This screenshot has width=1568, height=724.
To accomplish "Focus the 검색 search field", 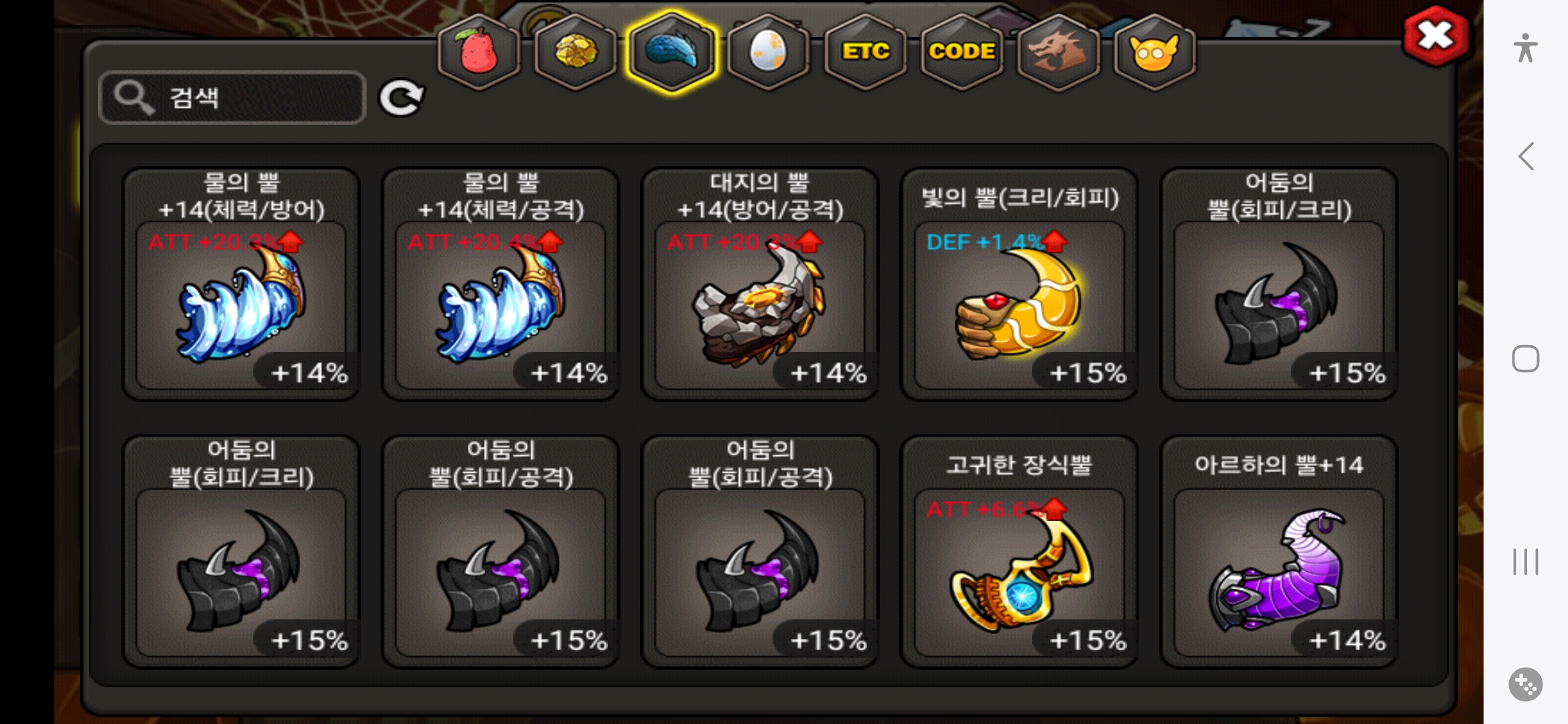I will [232, 98].
